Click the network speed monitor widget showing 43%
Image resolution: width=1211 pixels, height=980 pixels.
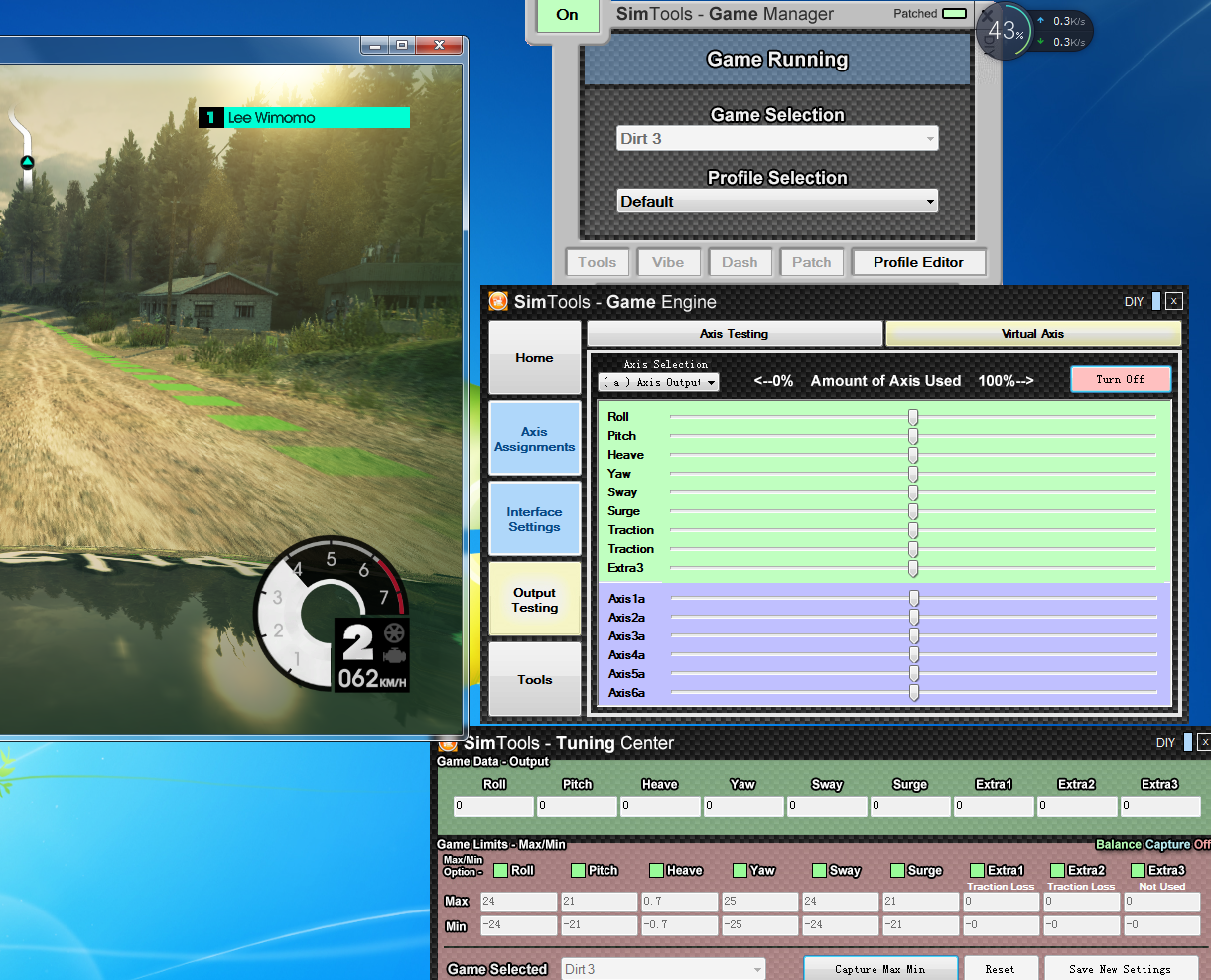(1033, 31)
